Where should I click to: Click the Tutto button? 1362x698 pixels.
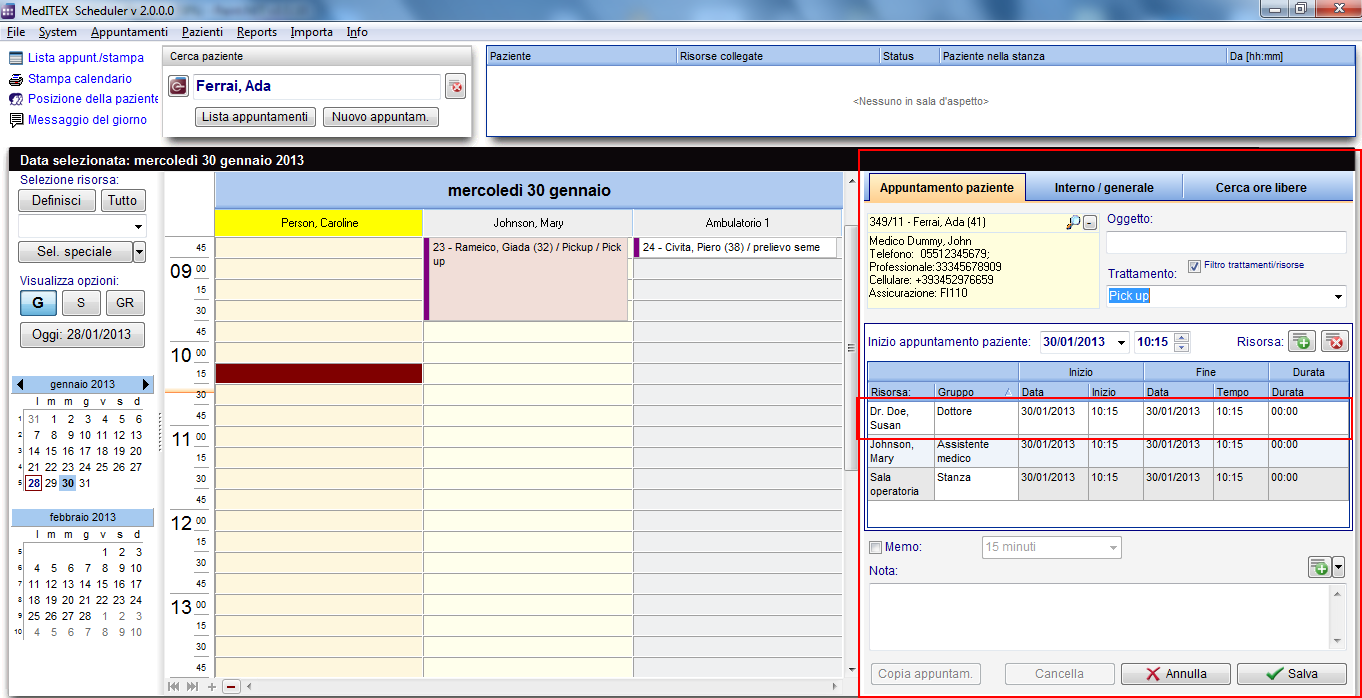(123, 200)
